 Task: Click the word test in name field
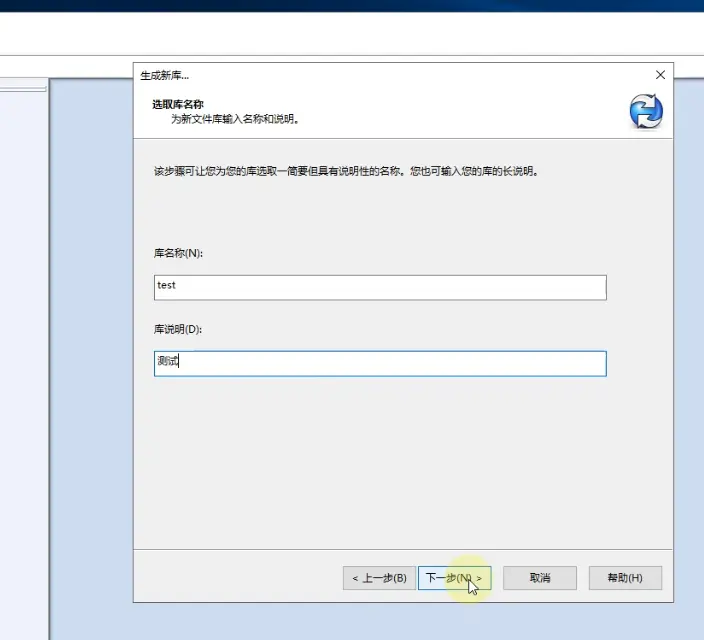click(x=167, y=286)
